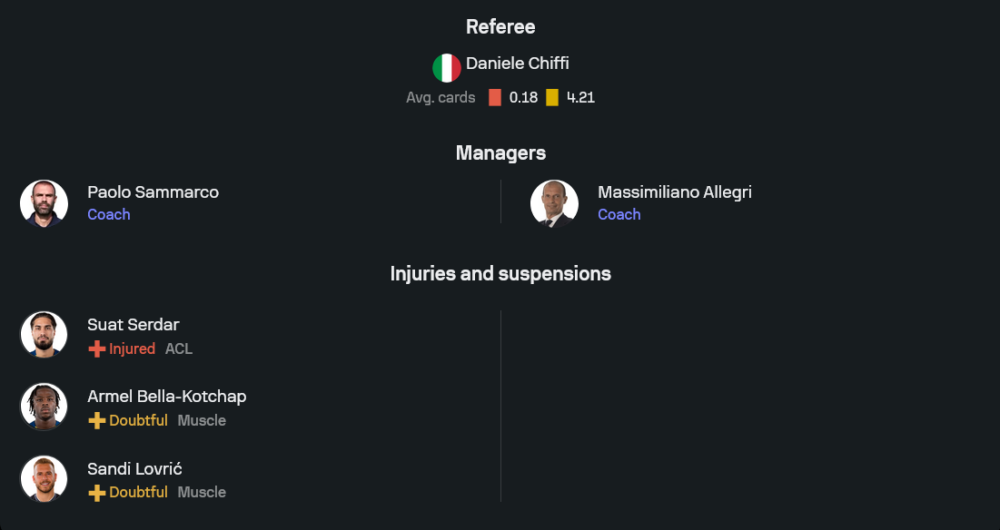Open Paolo Sammarco manager name link

152,192
